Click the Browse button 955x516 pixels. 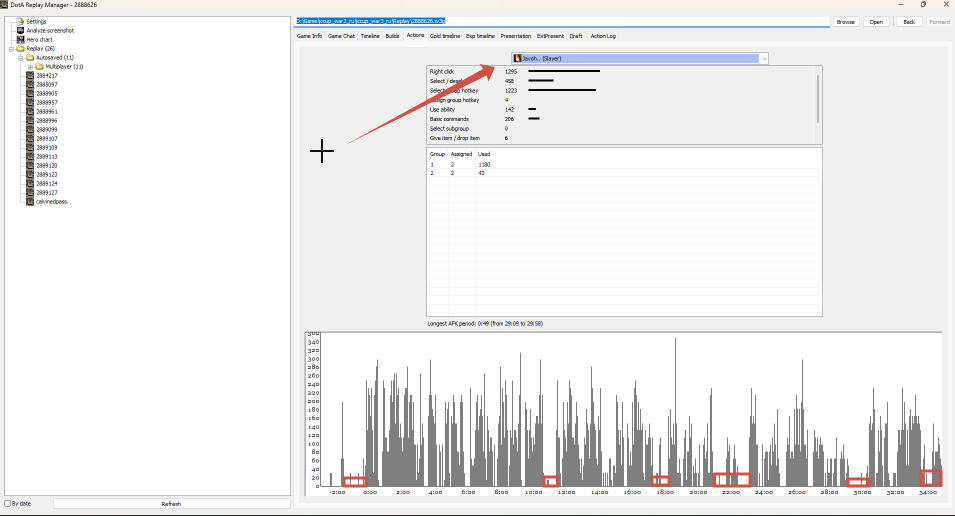click(845, 22)
